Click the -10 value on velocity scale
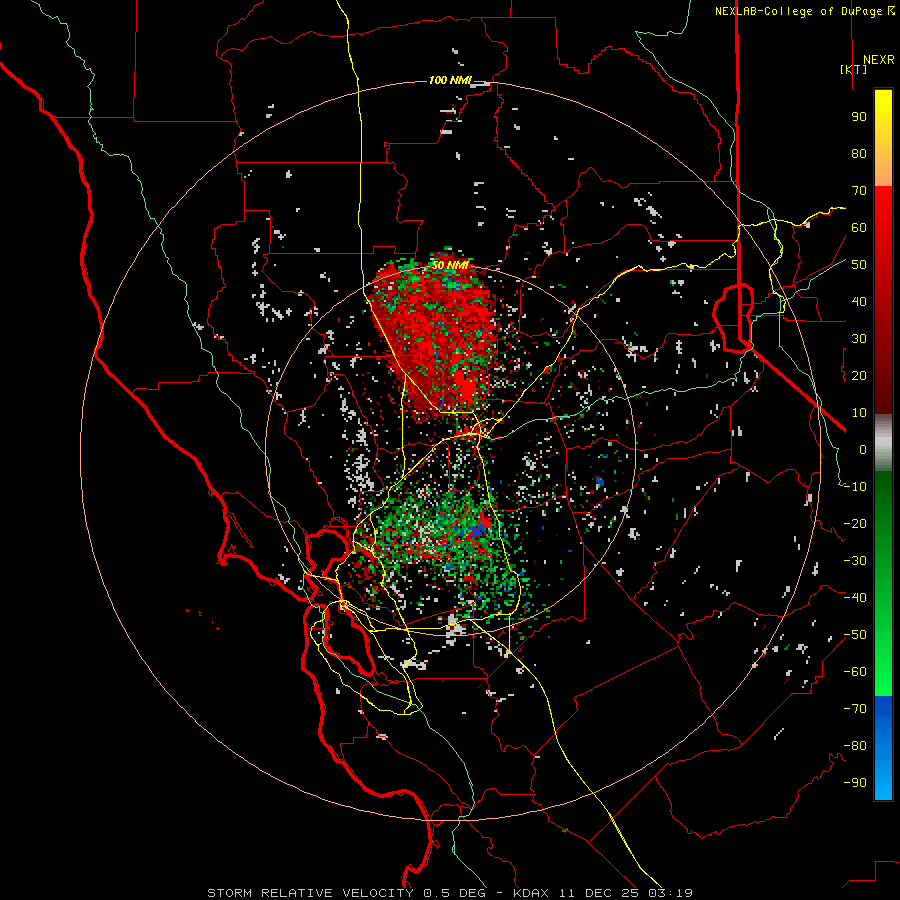The width and height of the screenshot is (900, 900). tap(855, 487)
